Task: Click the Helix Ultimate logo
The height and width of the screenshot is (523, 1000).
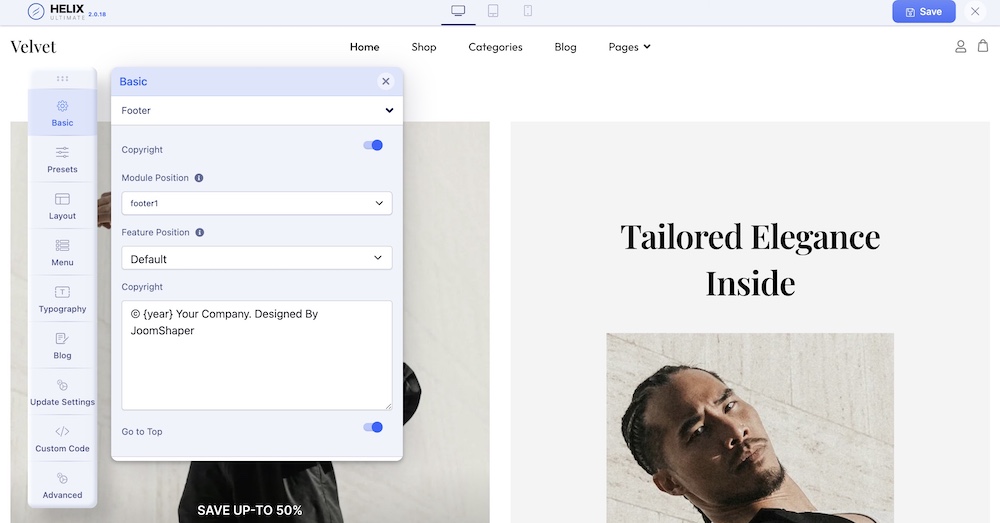Action: click(57, 11)
